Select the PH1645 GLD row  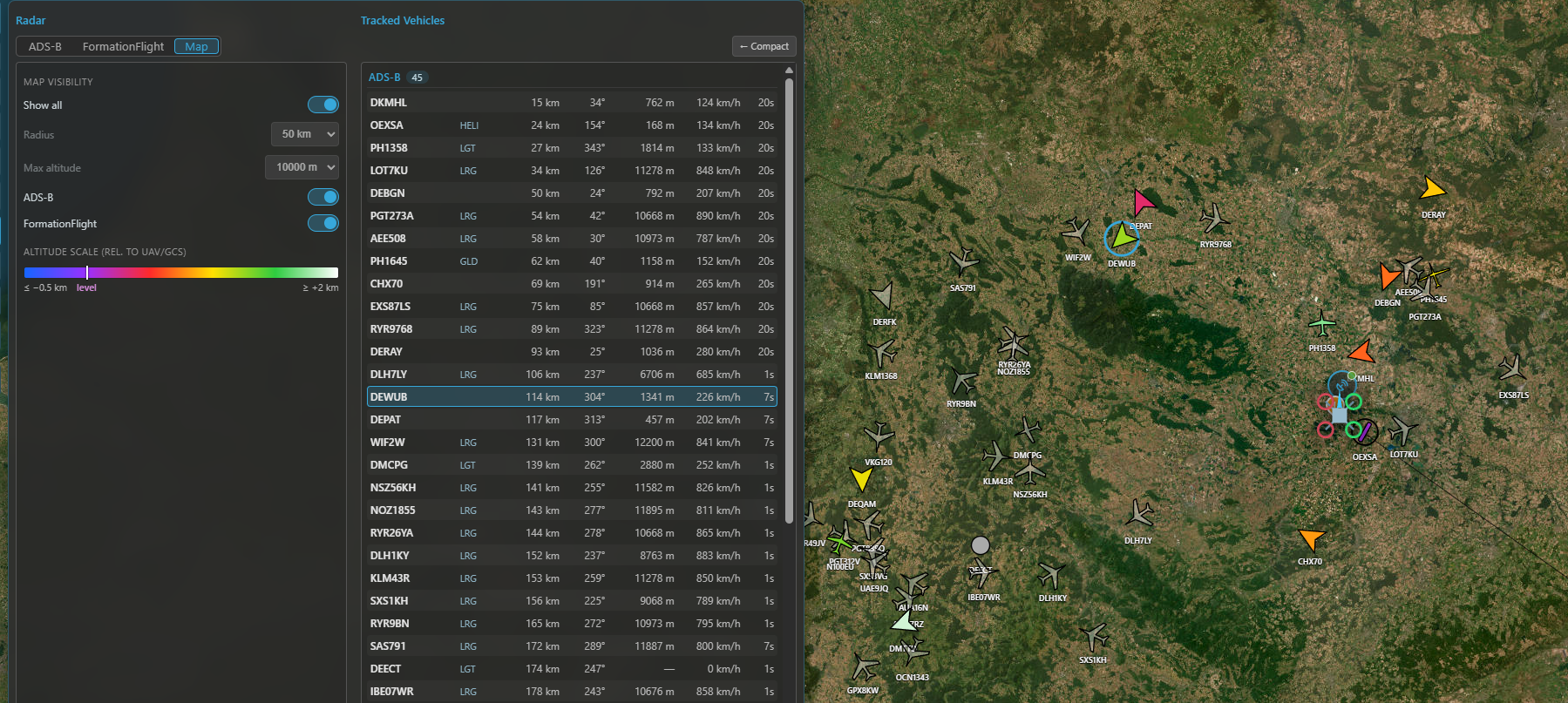tap(572, 261)
